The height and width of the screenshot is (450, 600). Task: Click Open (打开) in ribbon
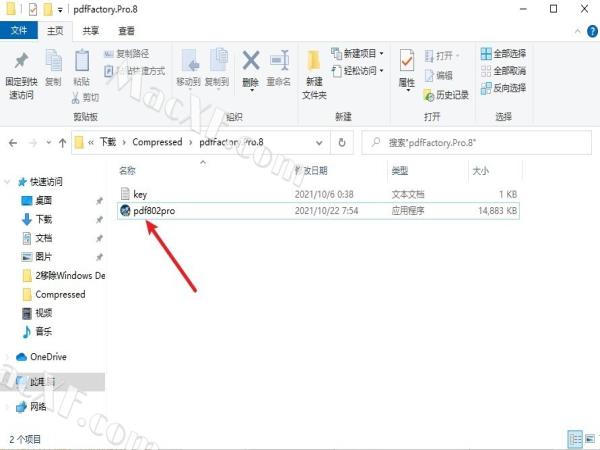[442, 56]
